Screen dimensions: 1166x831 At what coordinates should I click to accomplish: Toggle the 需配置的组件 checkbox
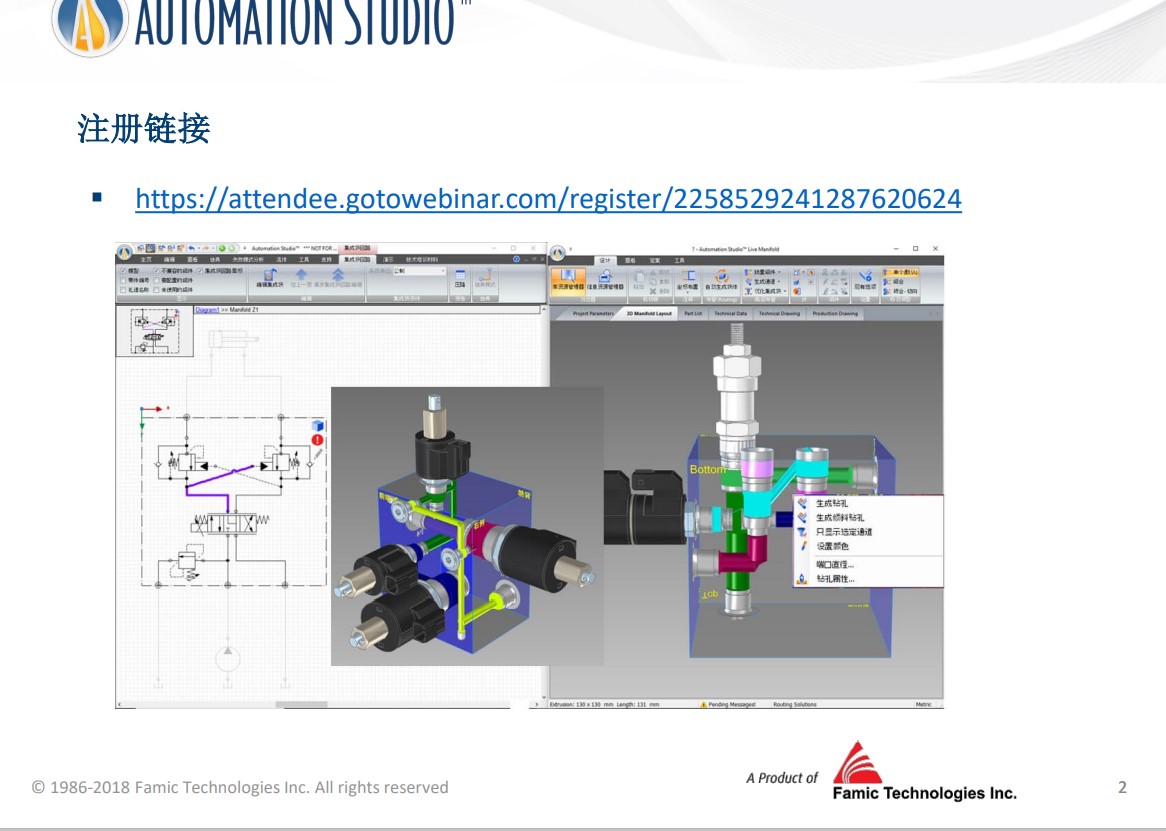(x=157, y=280)
